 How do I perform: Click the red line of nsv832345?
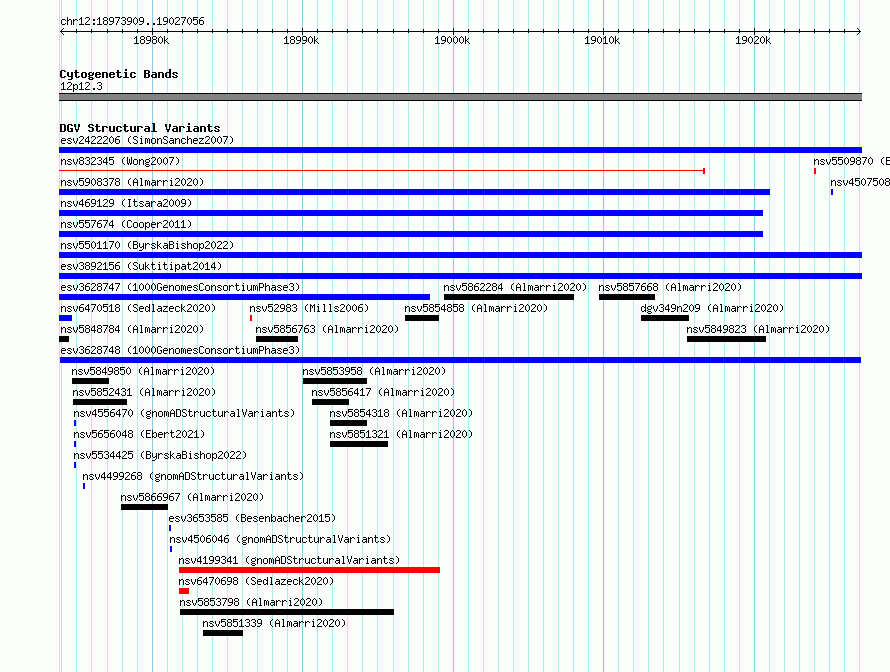pos(382,170)
